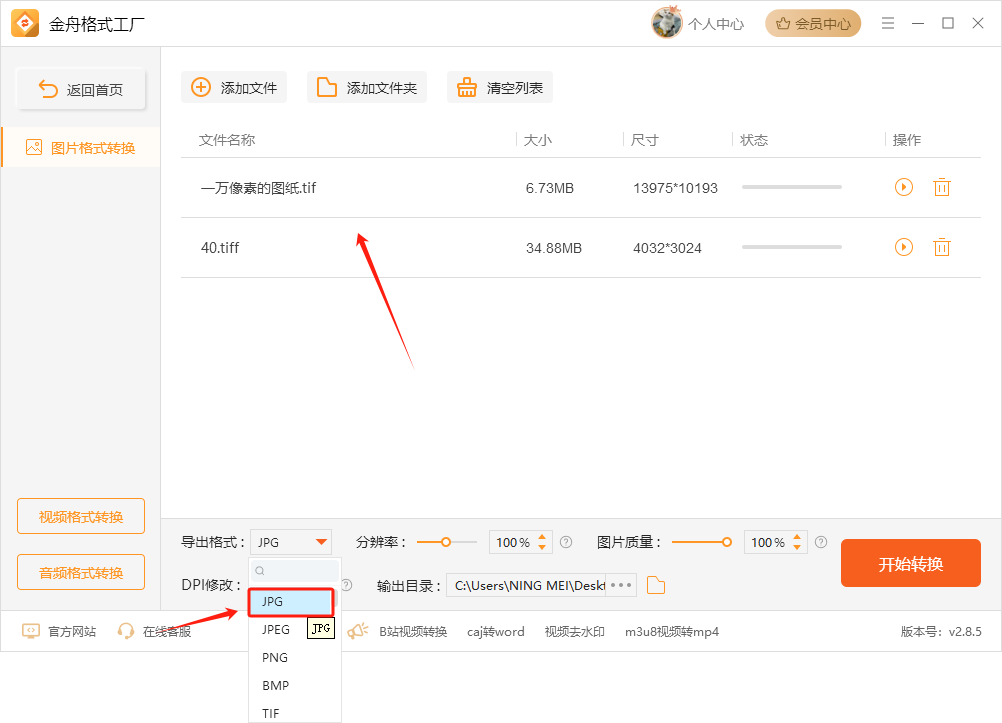Start converting 一万像素的图纸.tif with play icon
This screenshot has width=1002, height=723.
[x=904, y=187]
